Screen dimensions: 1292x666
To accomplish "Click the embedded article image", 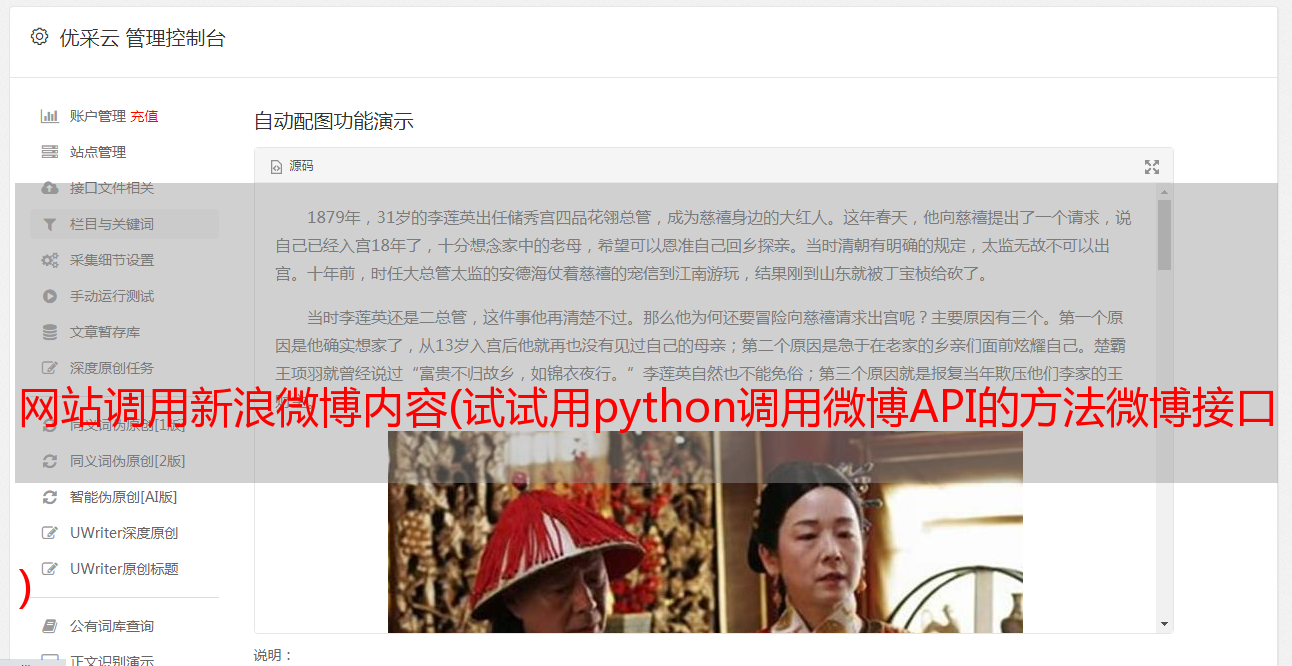I will (705, 532).
